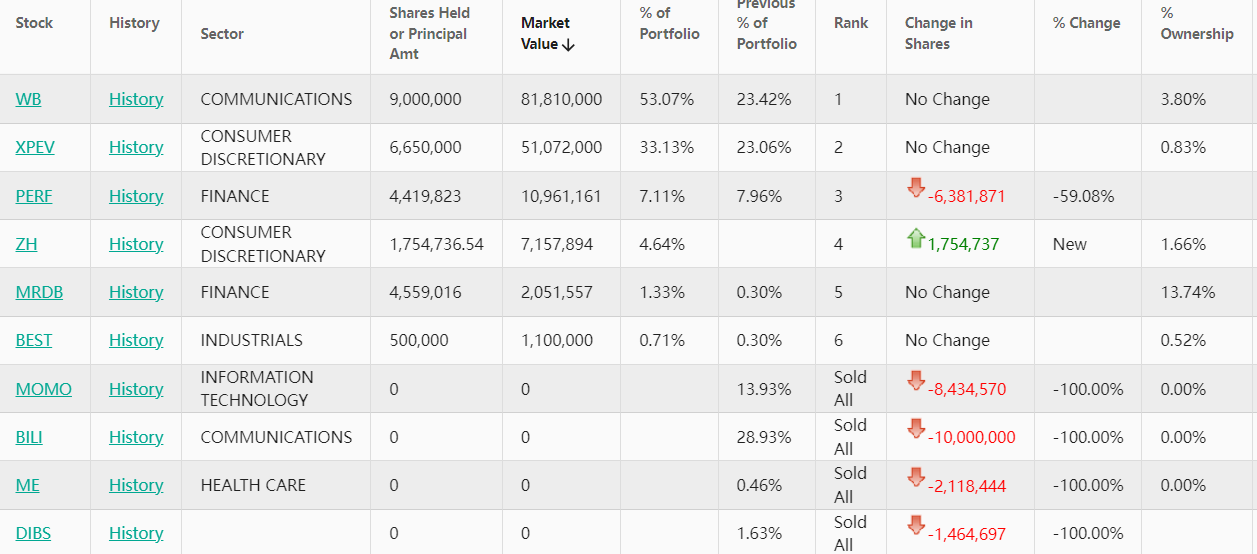Open the XPEV stock link
Viewport: 1257px width, 554px height.
35,147
